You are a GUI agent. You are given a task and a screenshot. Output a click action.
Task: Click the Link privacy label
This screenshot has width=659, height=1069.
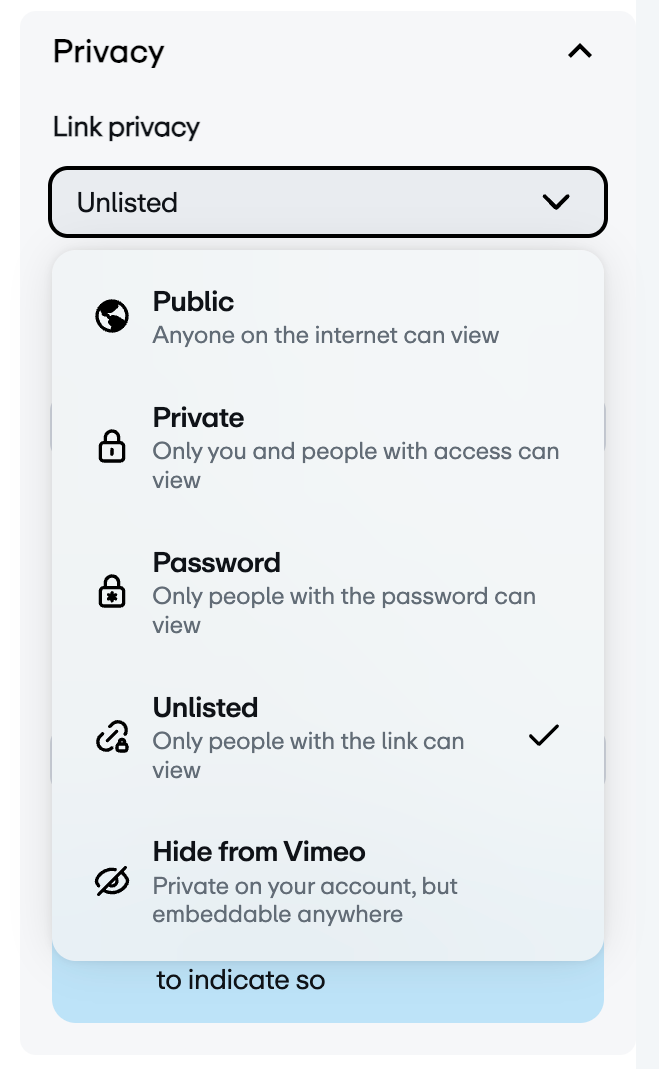coord(125,127)
